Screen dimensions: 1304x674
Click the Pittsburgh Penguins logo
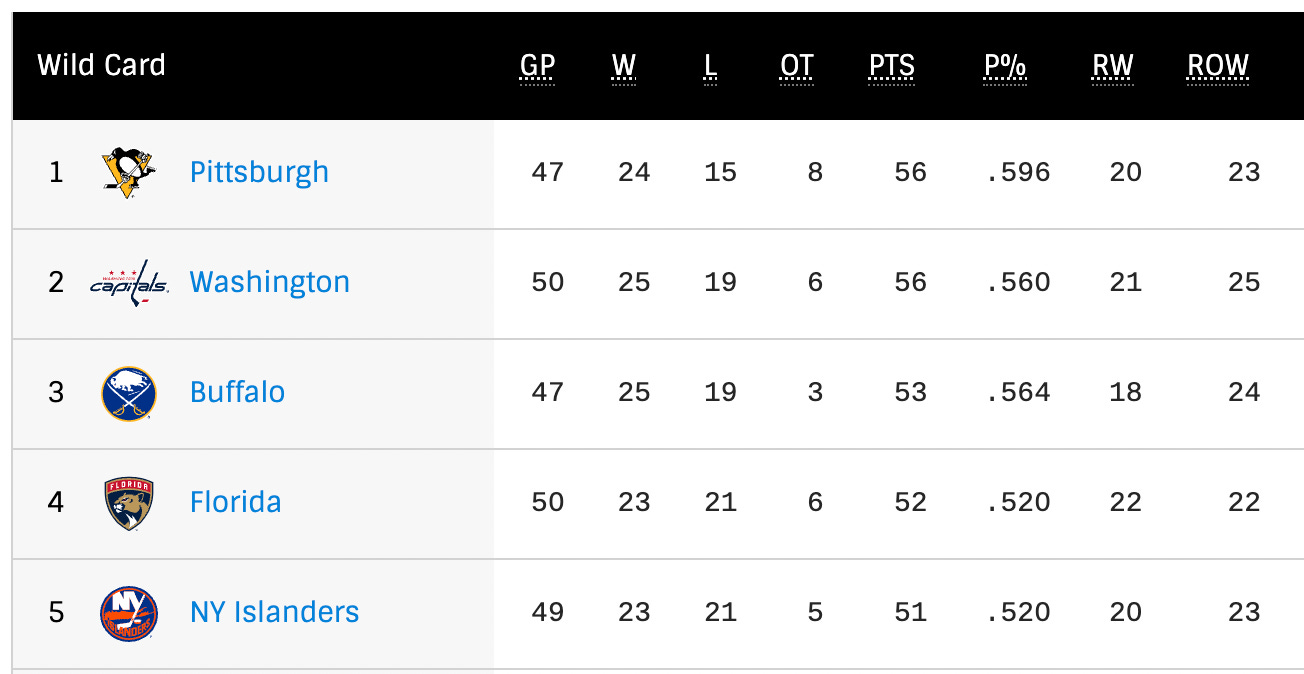[x=129, y=172]
